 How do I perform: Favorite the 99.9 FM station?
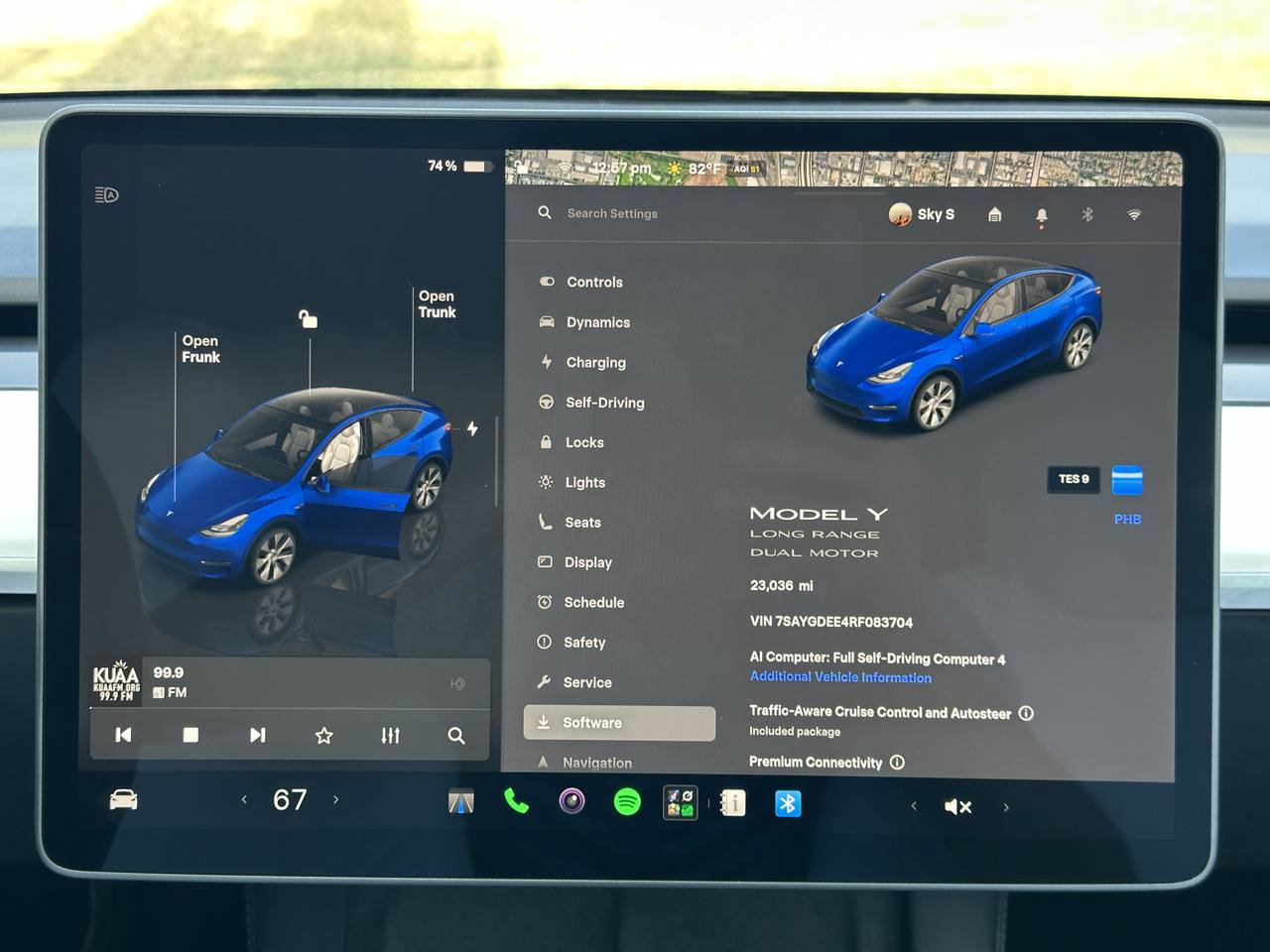pyautogui.click(x=323, y=736)
